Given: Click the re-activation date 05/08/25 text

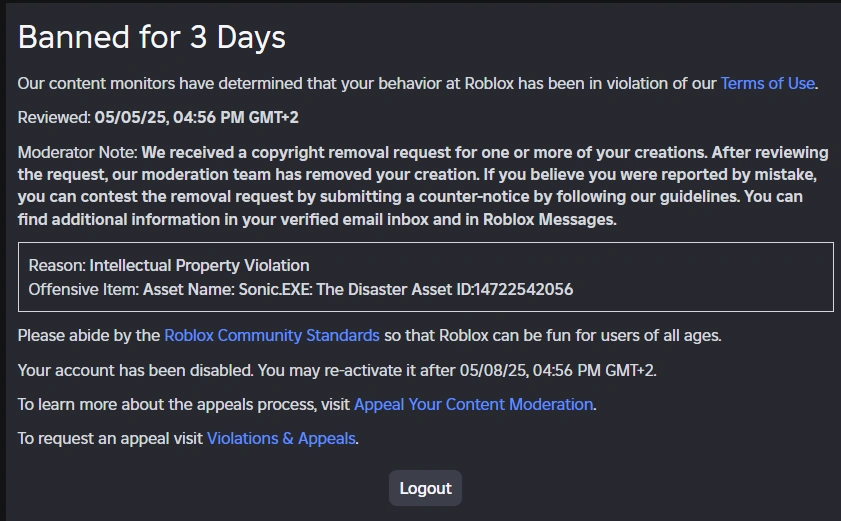Looking at the screenshot, I should click(x=557, y=370).
